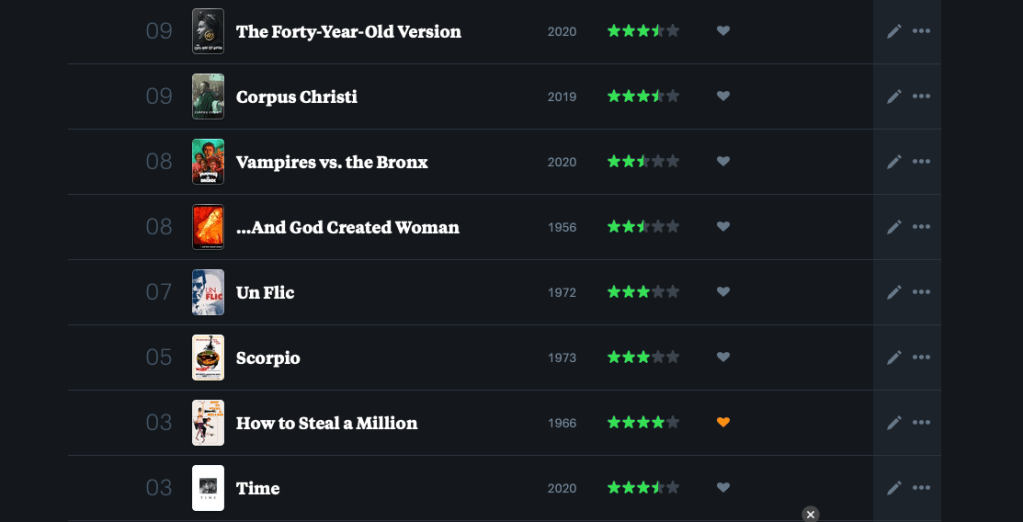Click edit pencil for Vampires vs. the Bronx
Screen dimensions: 1023x522
coord(894,161)
